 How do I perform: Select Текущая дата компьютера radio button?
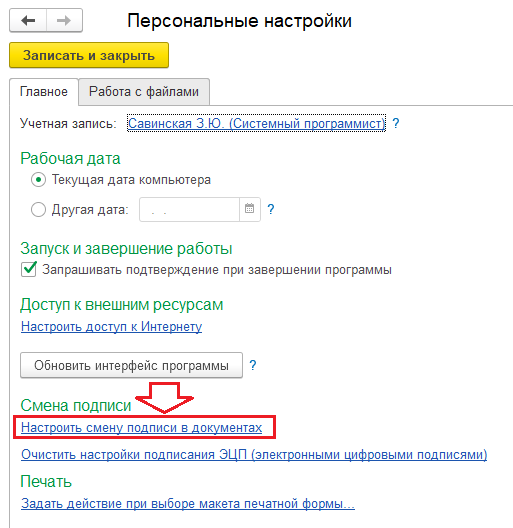click(38, 180)
